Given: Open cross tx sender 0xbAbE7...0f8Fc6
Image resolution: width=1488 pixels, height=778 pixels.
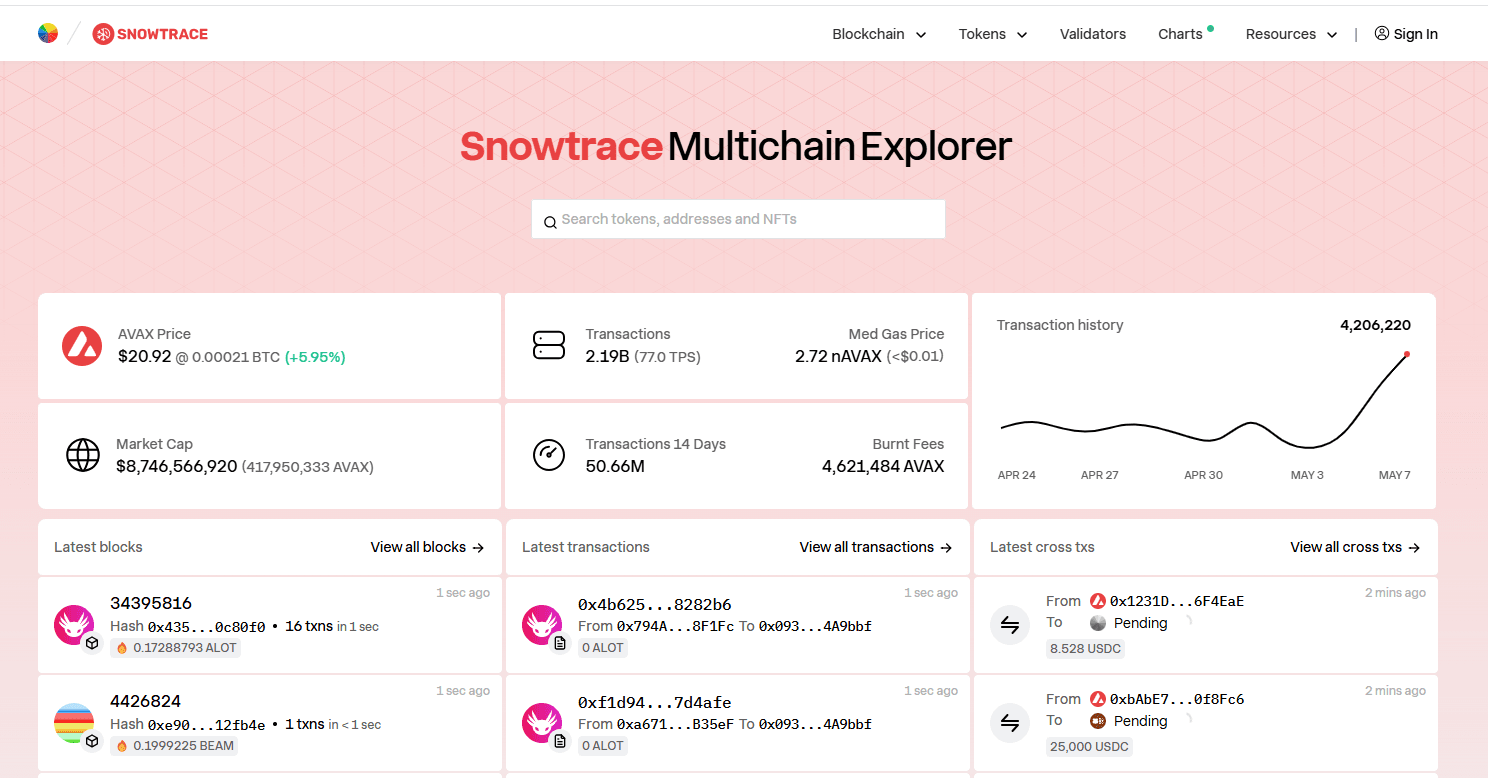Looking at the screenshot, I should pyautogui.click(x=1177, y=699).
